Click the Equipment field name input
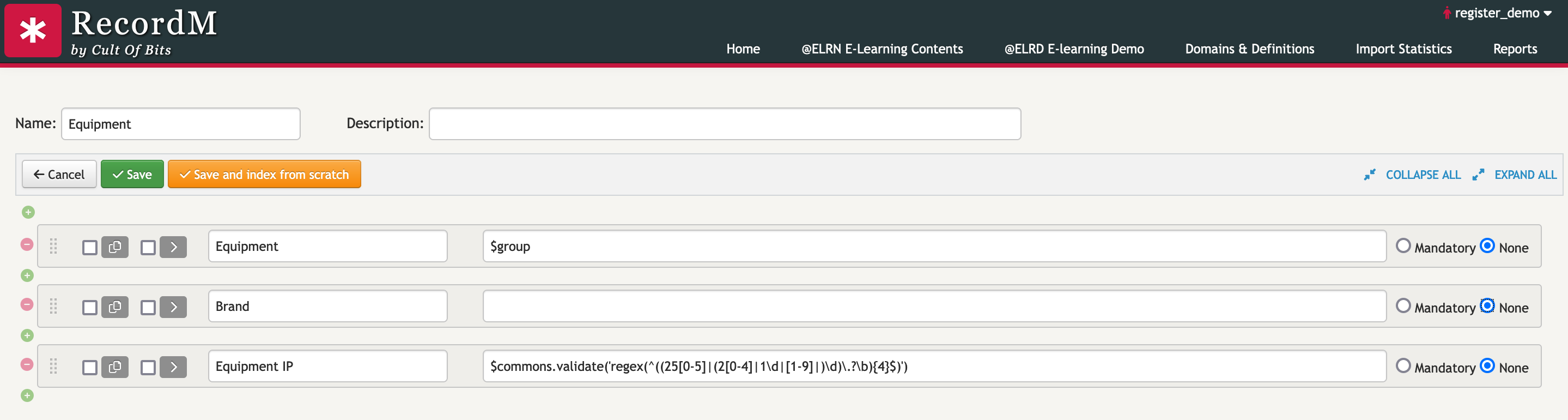The image size is (1568, 420). [327, 246]
